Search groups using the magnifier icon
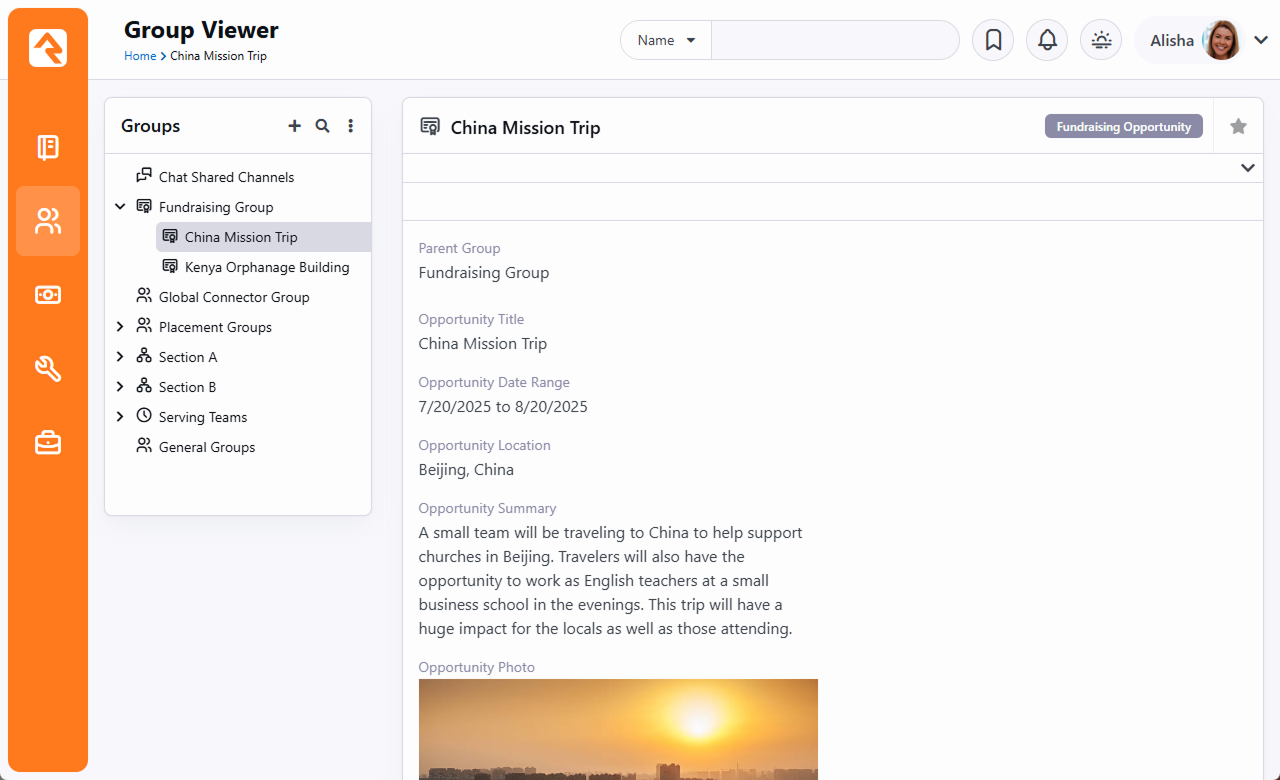1280x780 pixels. 322,126
